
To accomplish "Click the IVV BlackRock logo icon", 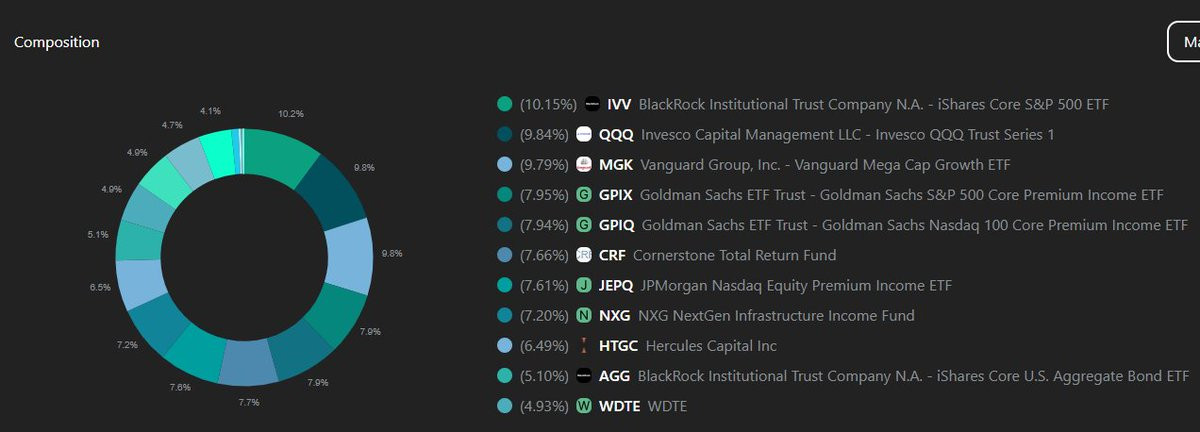I will click(x=592, y=104).
